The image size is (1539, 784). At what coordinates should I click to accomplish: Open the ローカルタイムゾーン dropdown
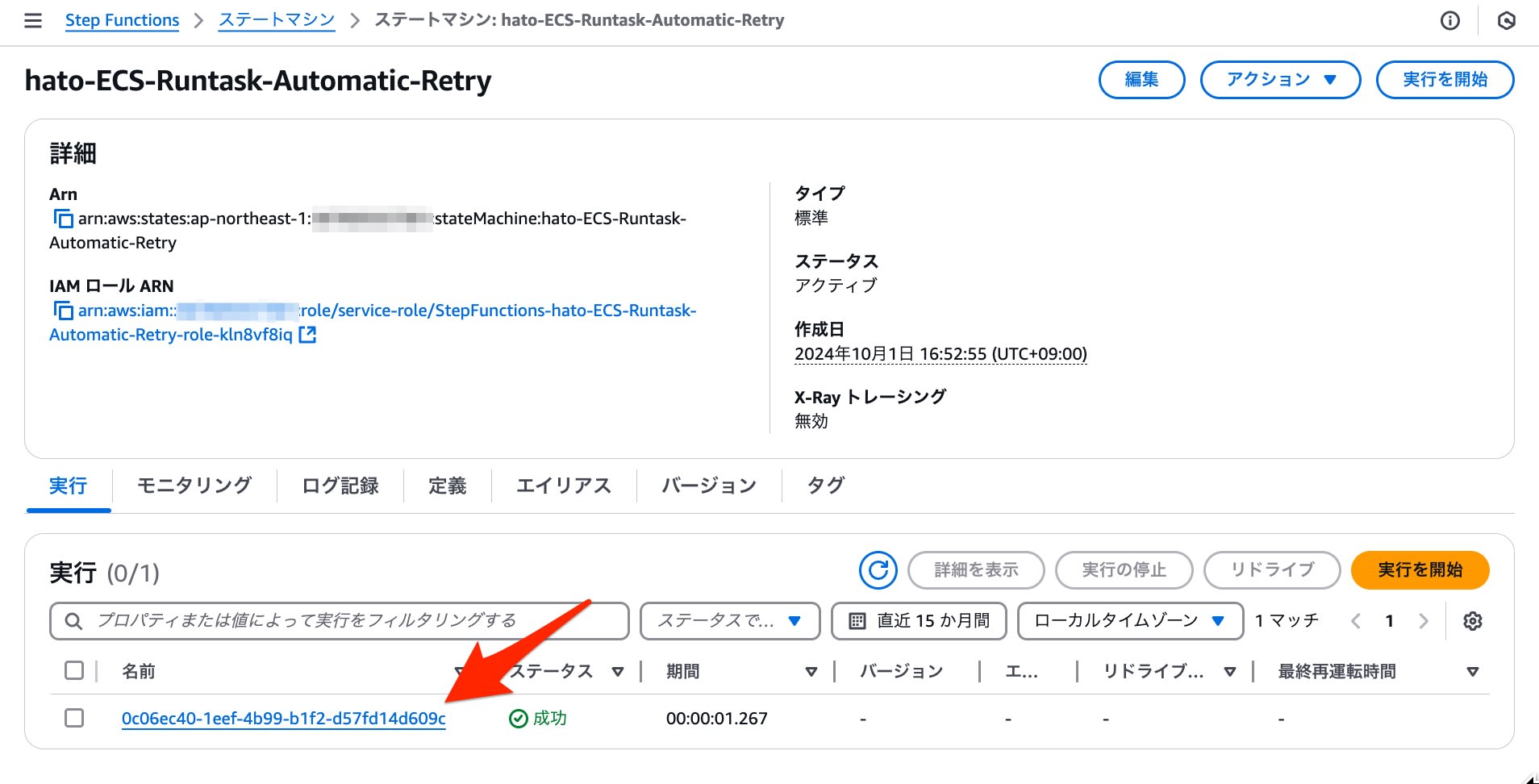(x=1130, y=621)
